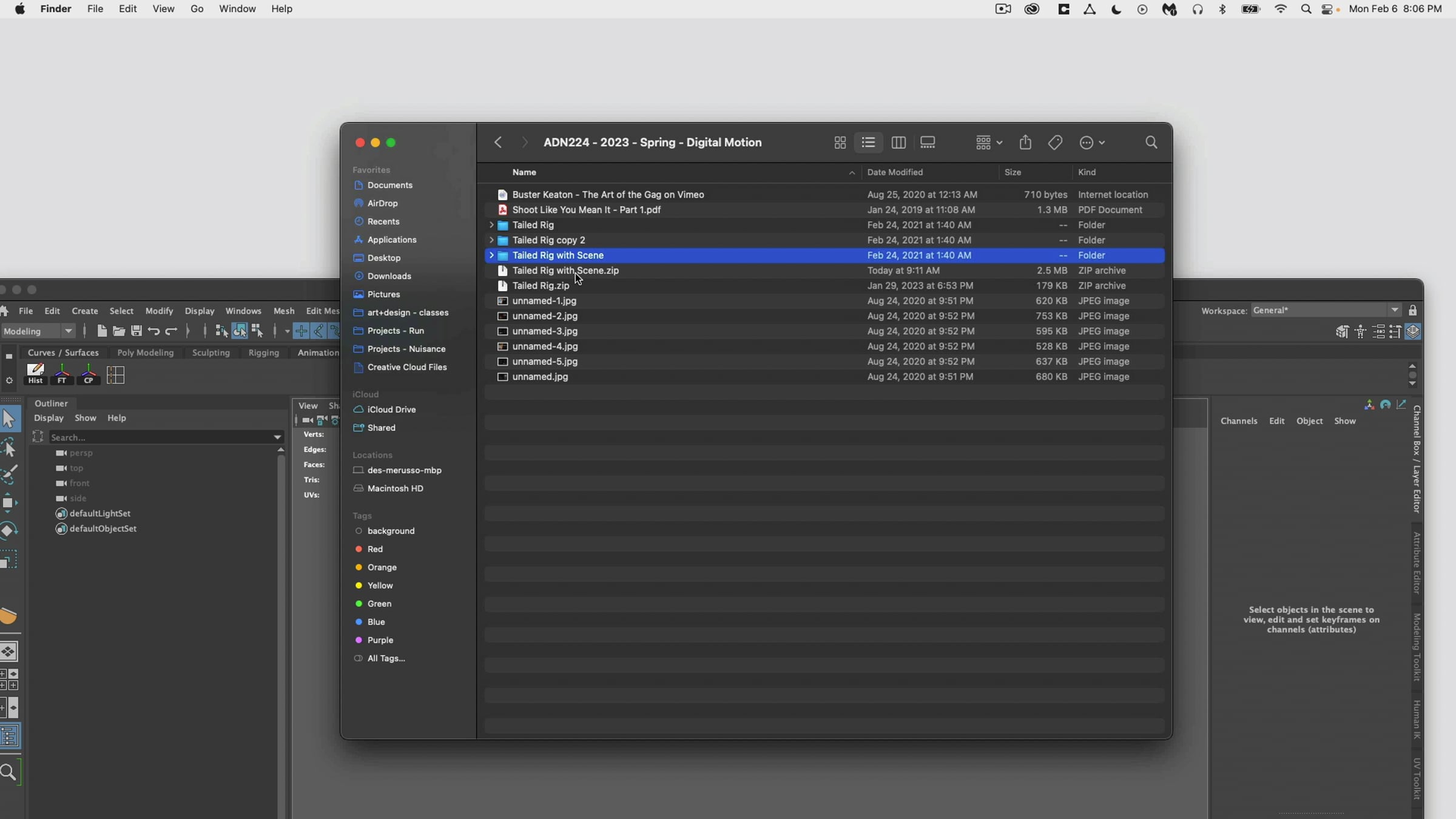Toggle the Workspace lock icon
The image size is (1456, 819).
click(x=1413, y=311)
